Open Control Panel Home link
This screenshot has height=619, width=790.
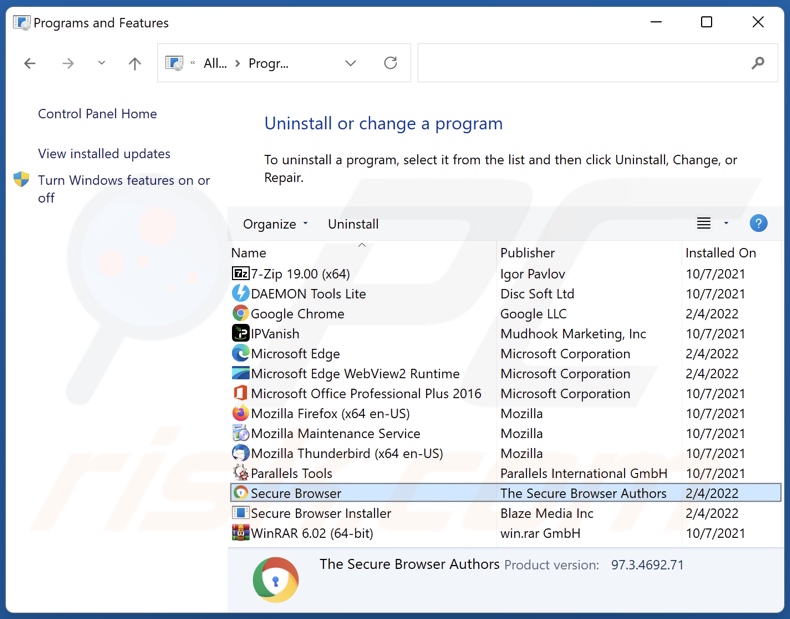pos(97,114)
